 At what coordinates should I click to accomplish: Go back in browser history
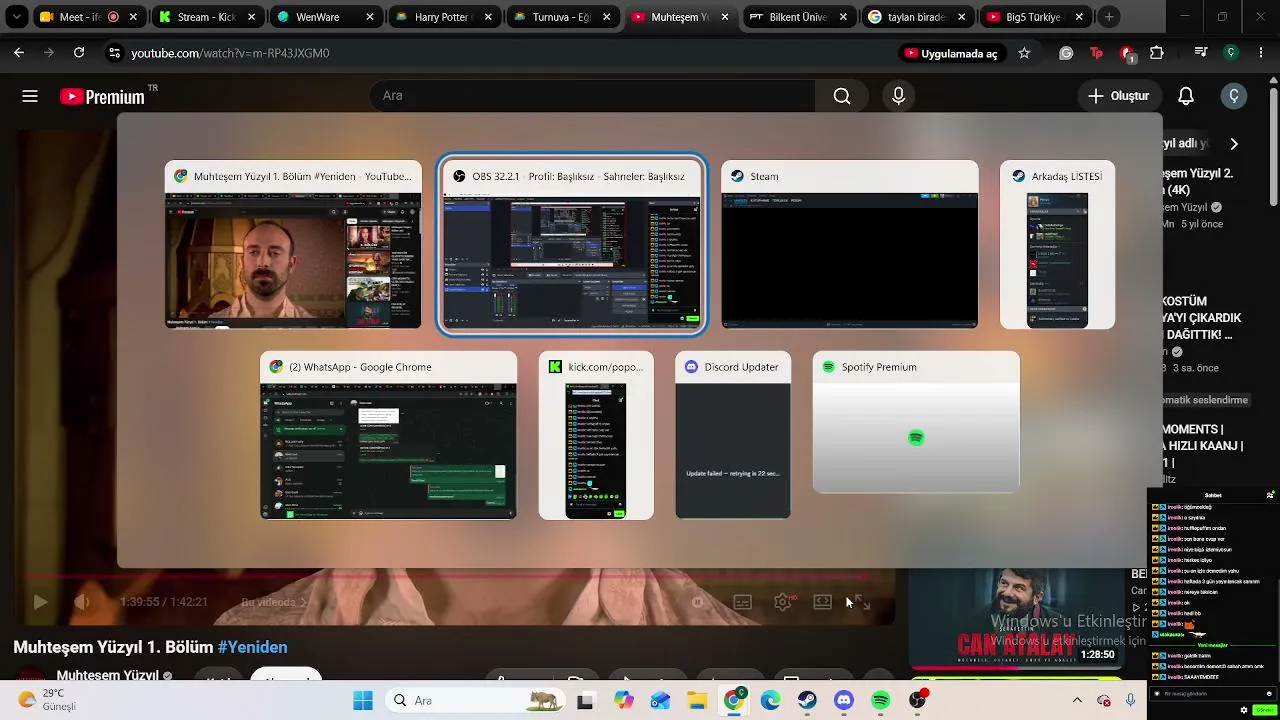19,53
